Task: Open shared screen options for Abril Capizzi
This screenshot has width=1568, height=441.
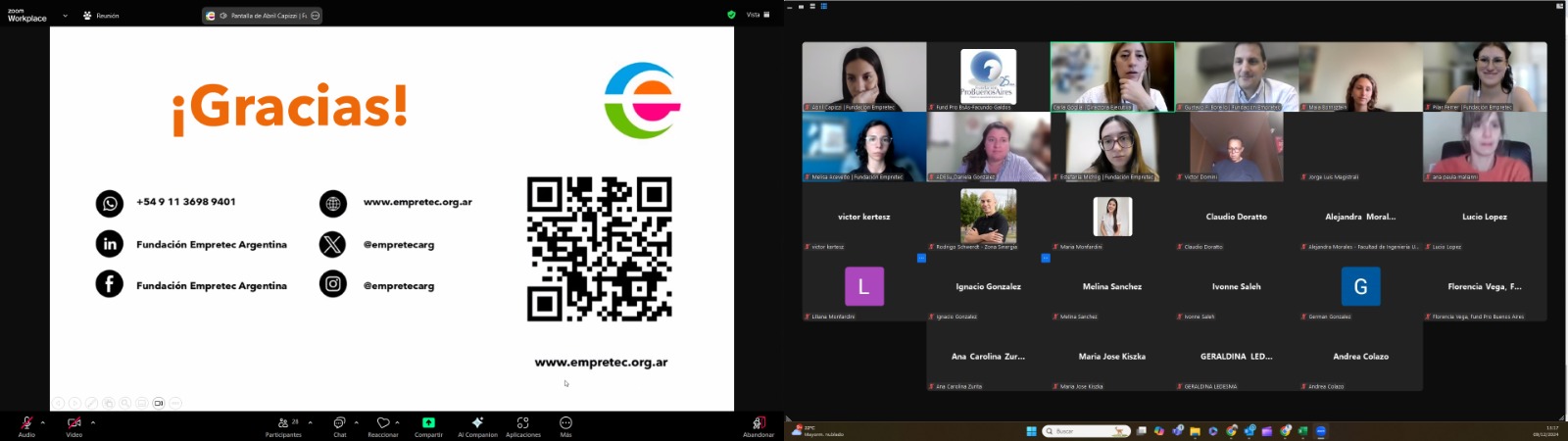Action: click(315, 16)
